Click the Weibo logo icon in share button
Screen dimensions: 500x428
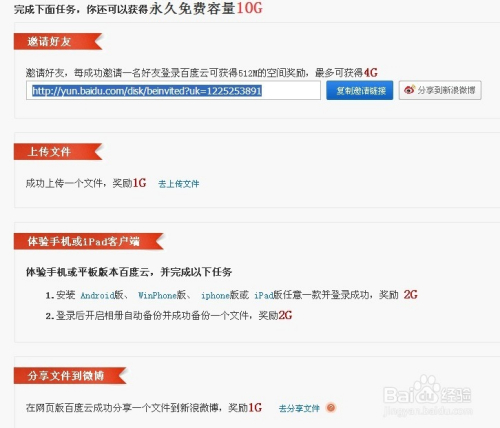coord(409,90)
